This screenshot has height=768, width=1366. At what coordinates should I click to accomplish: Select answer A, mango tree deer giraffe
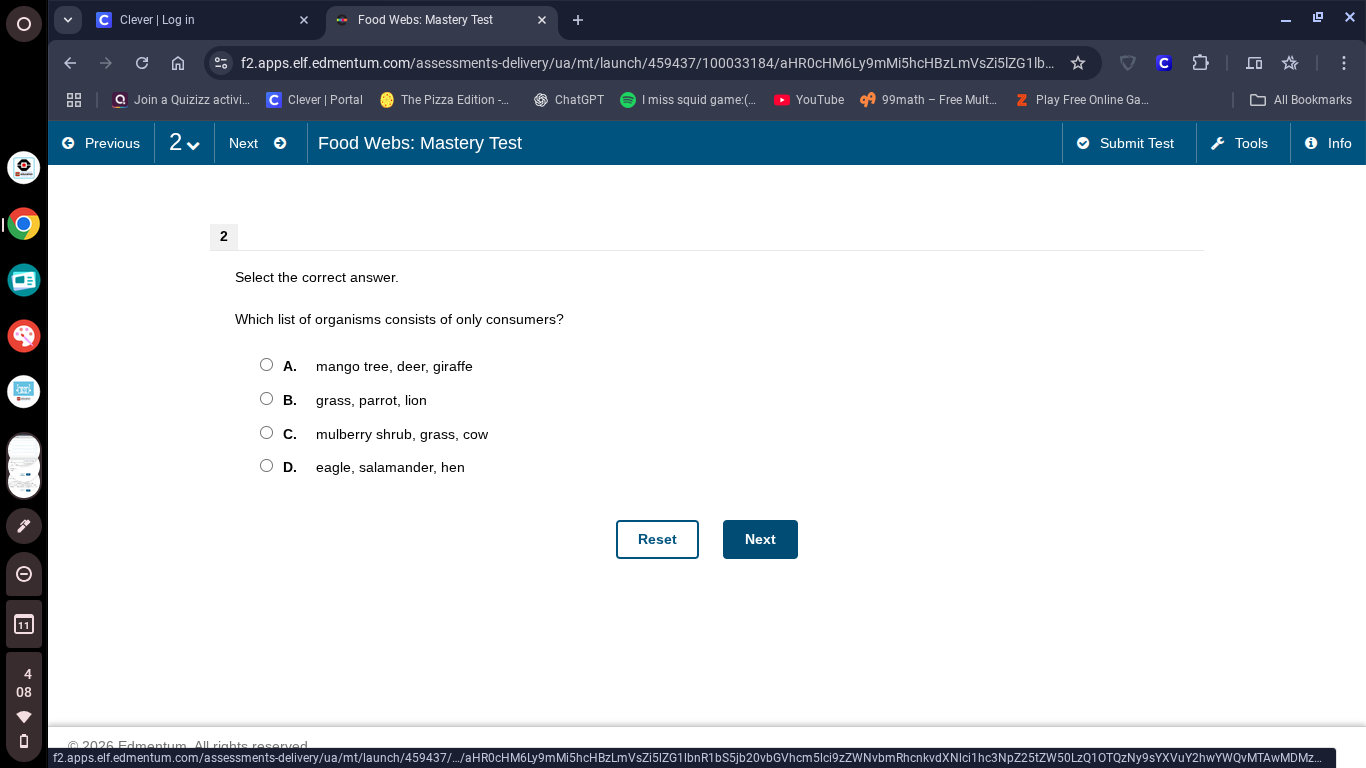tap(266, 364)
